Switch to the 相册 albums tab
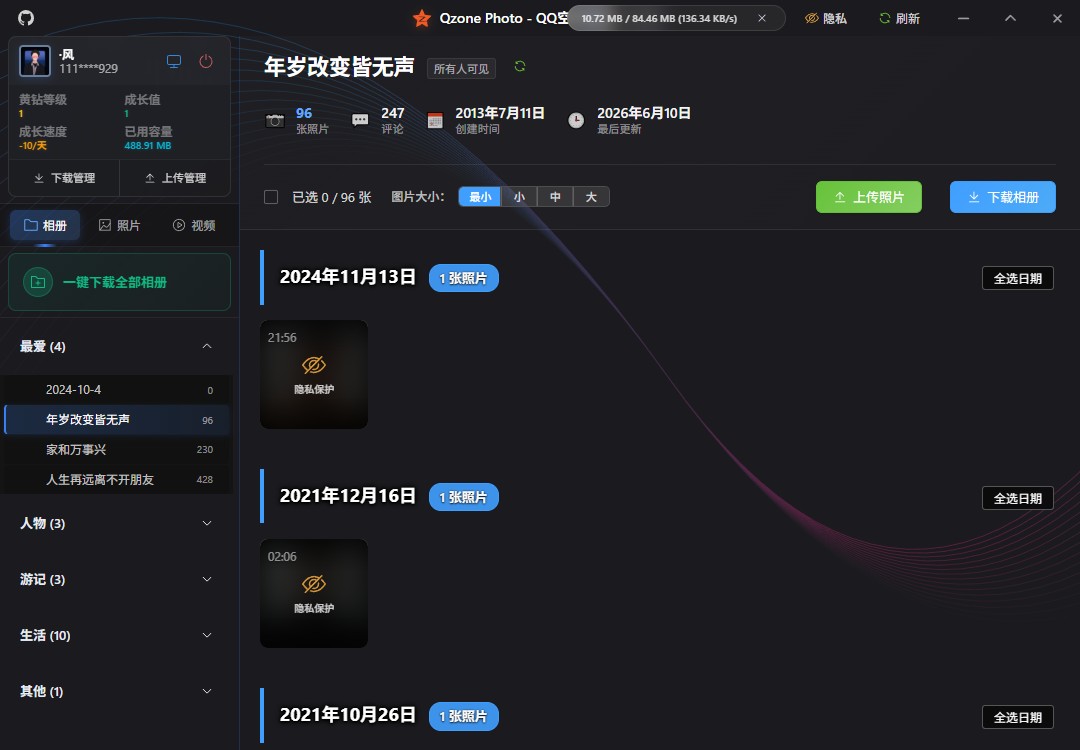Image resolution: width=1080 pixels, height=750 pixels. click(45, 225)
